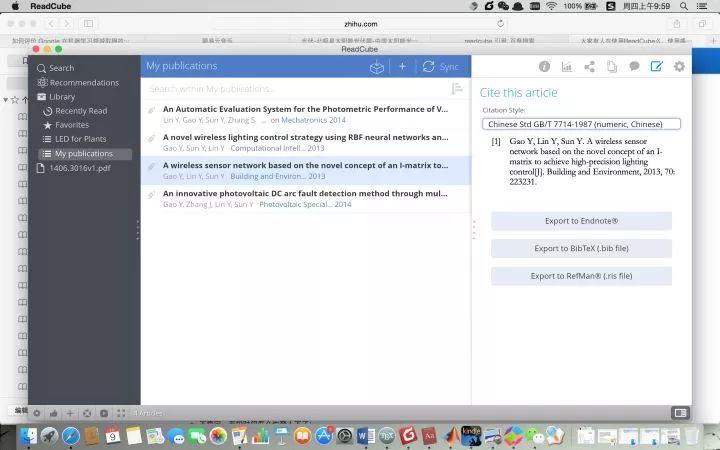Viewport: 720px width, 450px height.
Task: Open the comments speech bubble icon
Action: [634, 67]
